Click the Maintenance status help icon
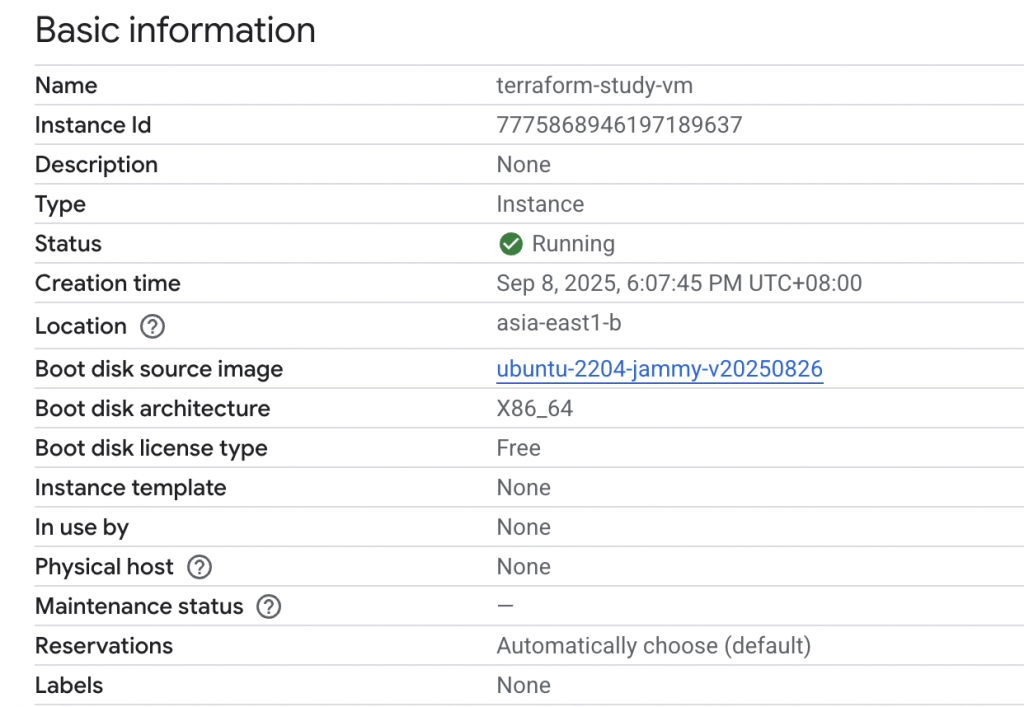Viewport: 1024px width, 707px height. click(268, 607)
